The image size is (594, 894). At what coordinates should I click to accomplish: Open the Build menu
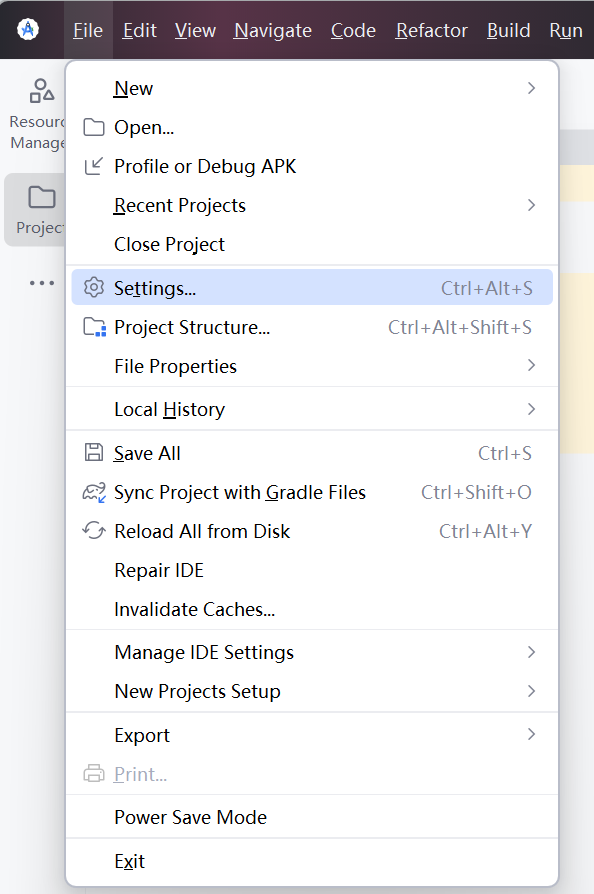[x=508, y=30]
